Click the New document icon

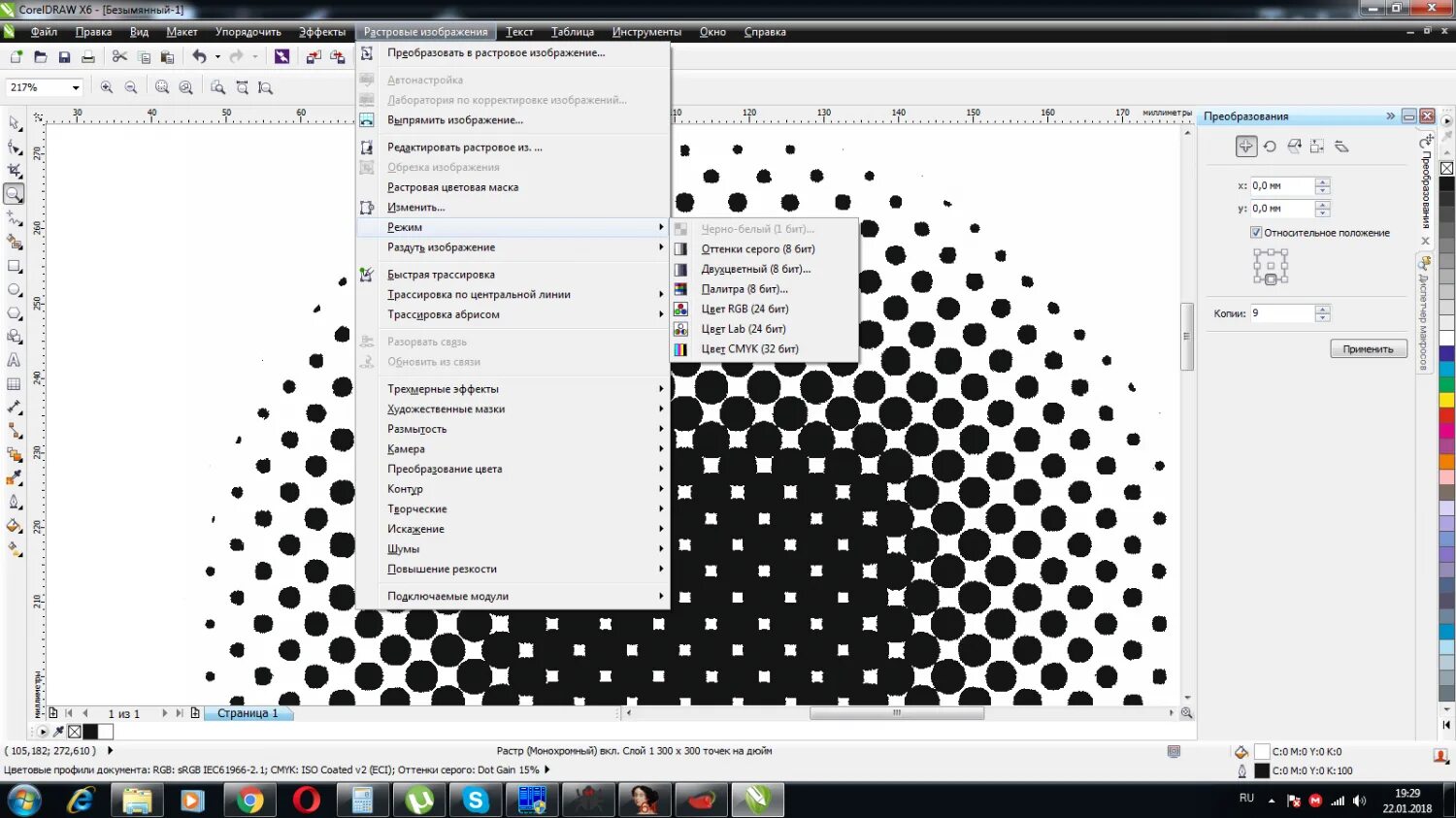[17, 57]
